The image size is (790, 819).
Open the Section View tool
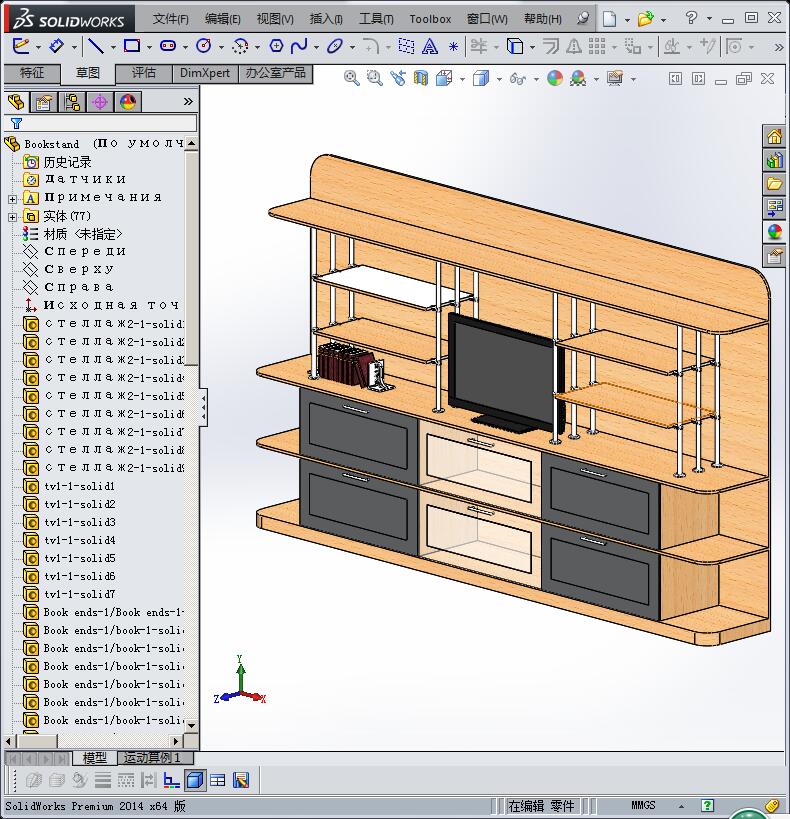click(420, 78)
